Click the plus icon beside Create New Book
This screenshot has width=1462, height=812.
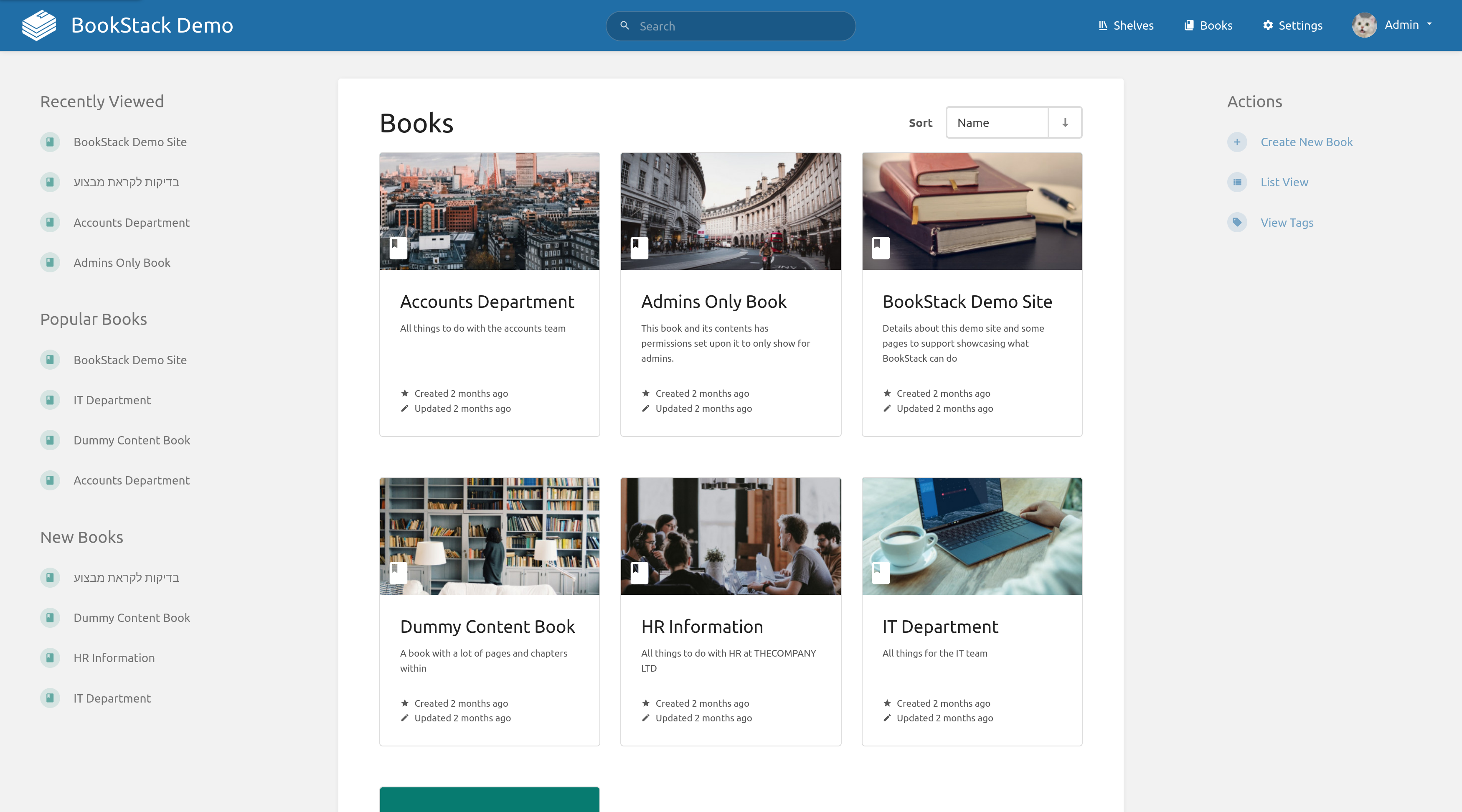(1237, 142)
